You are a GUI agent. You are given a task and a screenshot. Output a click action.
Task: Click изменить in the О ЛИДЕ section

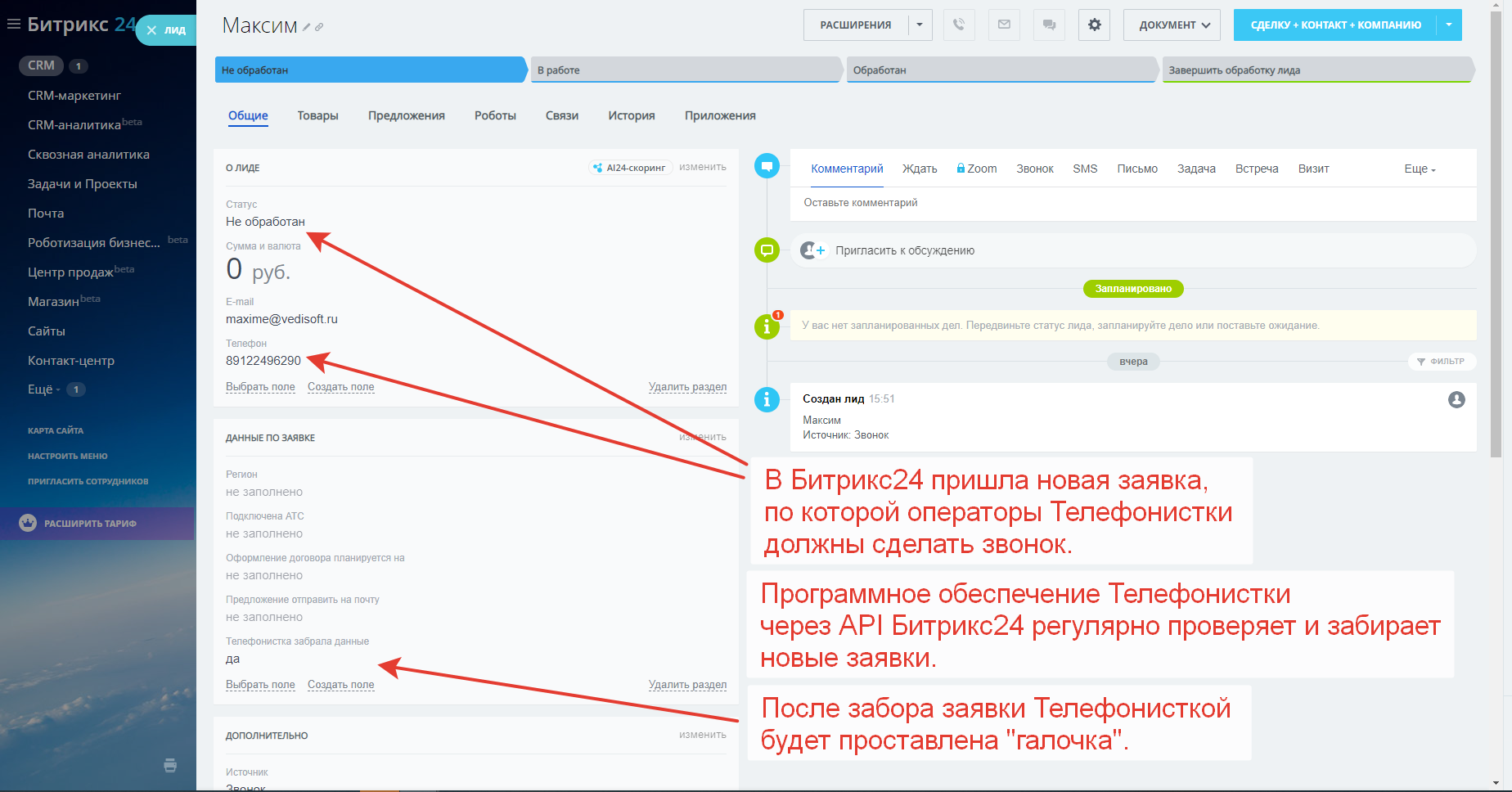(x=703, y=167)
